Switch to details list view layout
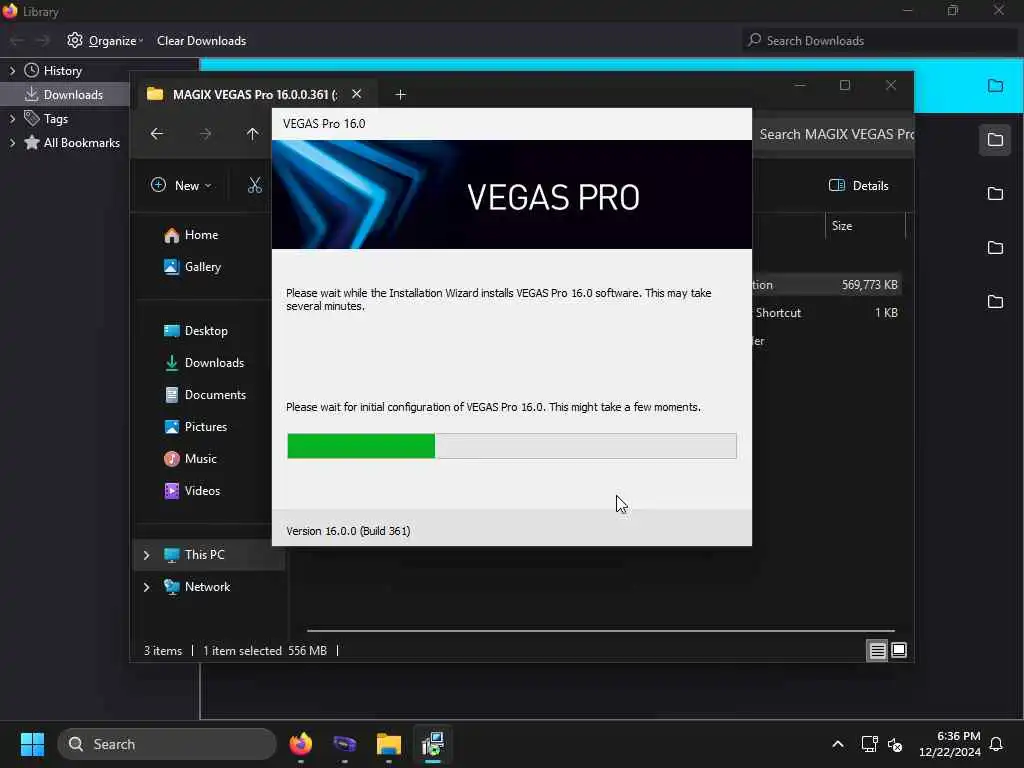This screenshot has height=768, width=1024. [x=877, y=650]
